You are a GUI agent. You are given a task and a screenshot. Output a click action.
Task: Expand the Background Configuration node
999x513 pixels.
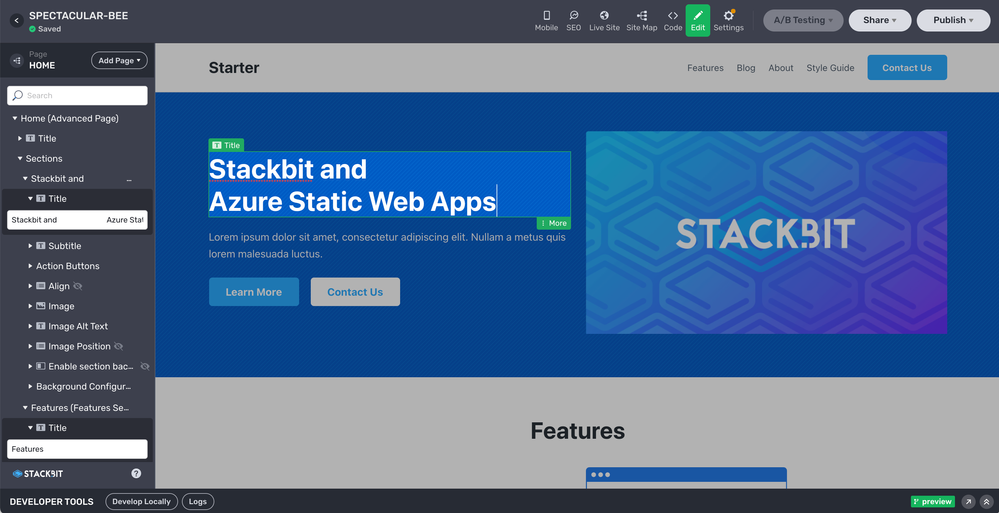(x=30, y=387)
